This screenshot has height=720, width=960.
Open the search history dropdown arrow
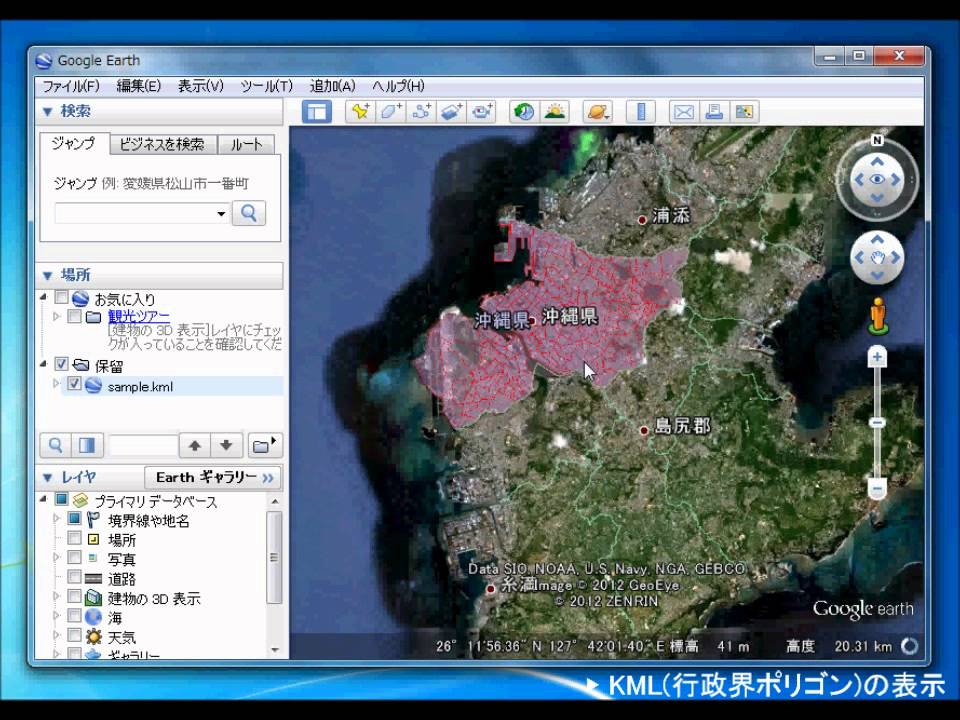tap(221, 214)
